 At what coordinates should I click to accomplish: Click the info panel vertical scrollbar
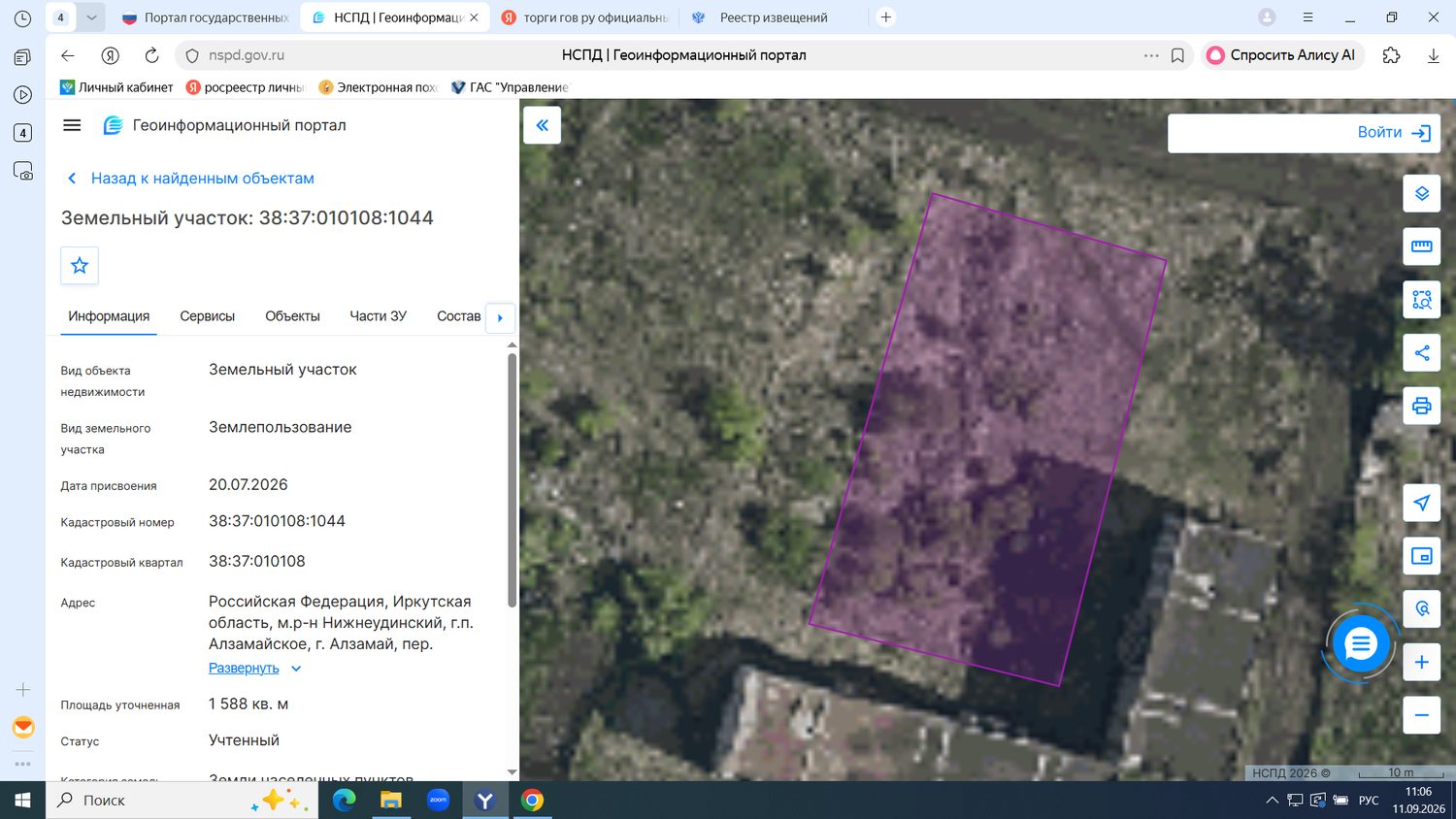(x=513, y=480)
